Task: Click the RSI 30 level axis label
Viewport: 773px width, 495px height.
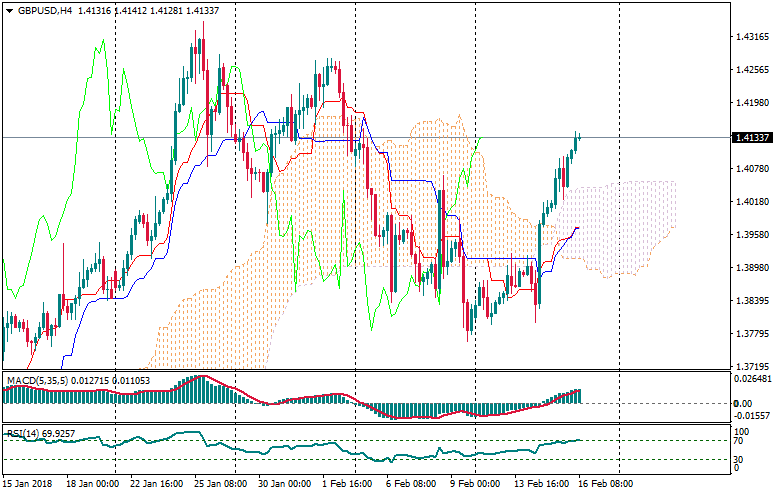Action: click(x=738, y=459)
